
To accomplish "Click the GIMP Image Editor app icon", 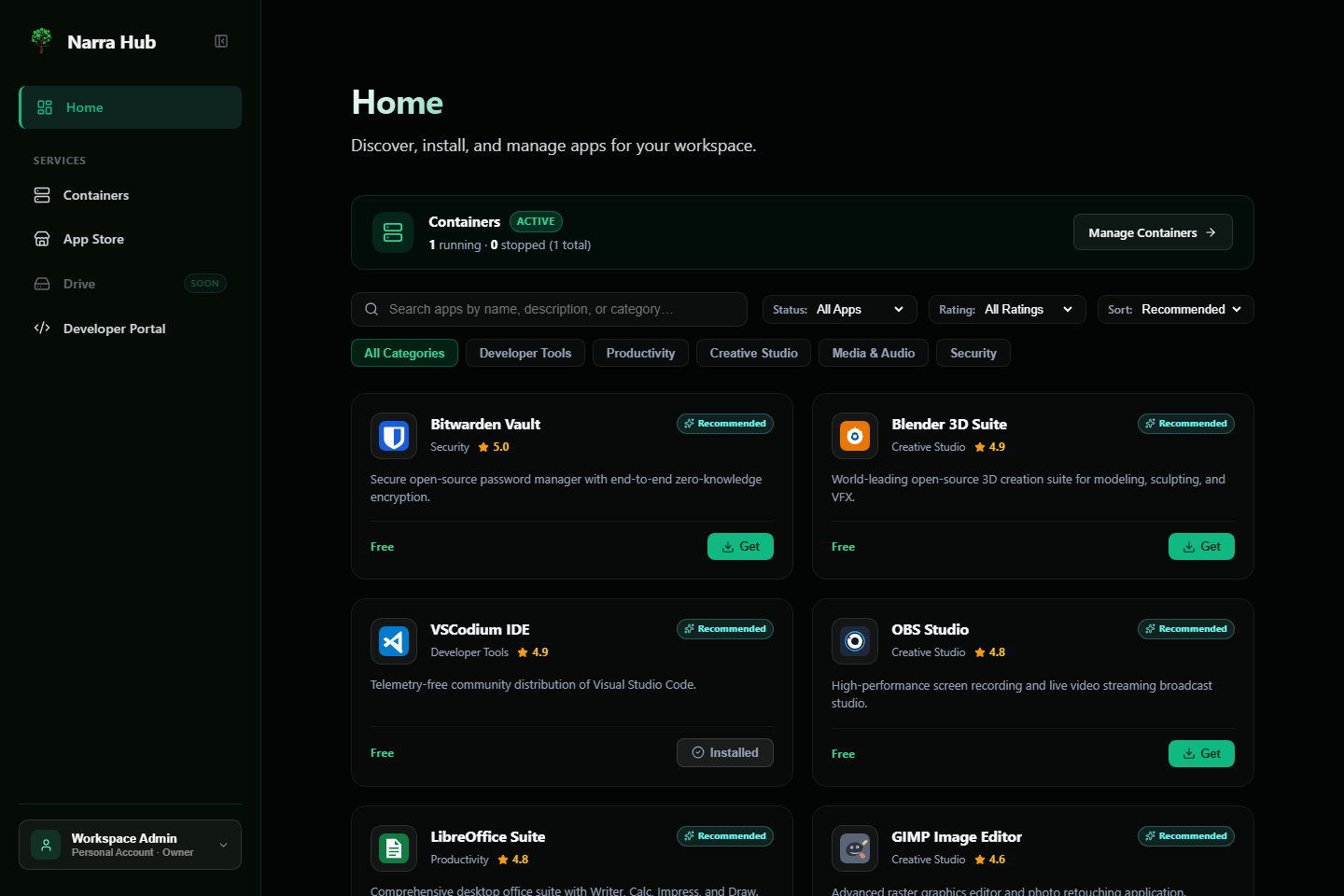I will (855, 848).
